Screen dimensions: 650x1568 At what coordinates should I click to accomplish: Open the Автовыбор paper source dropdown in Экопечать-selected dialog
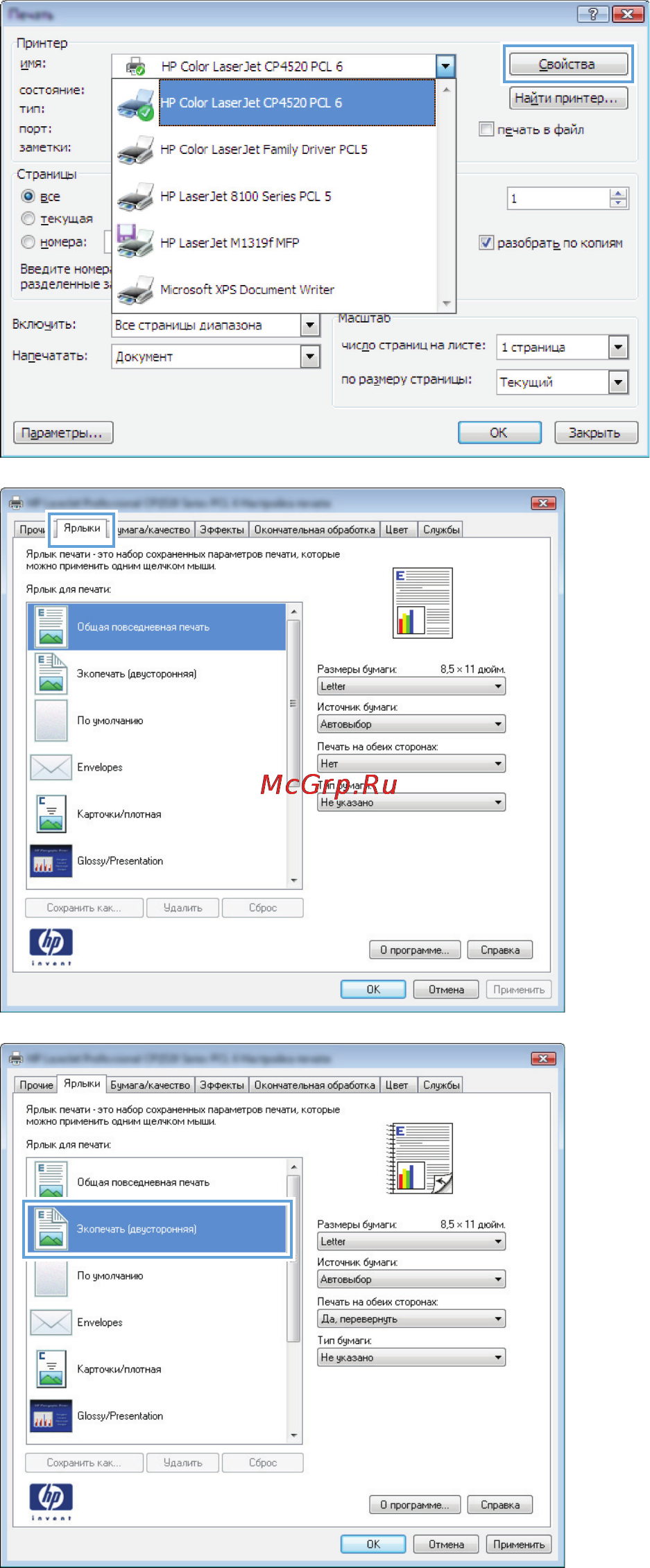coord(411,1280)
